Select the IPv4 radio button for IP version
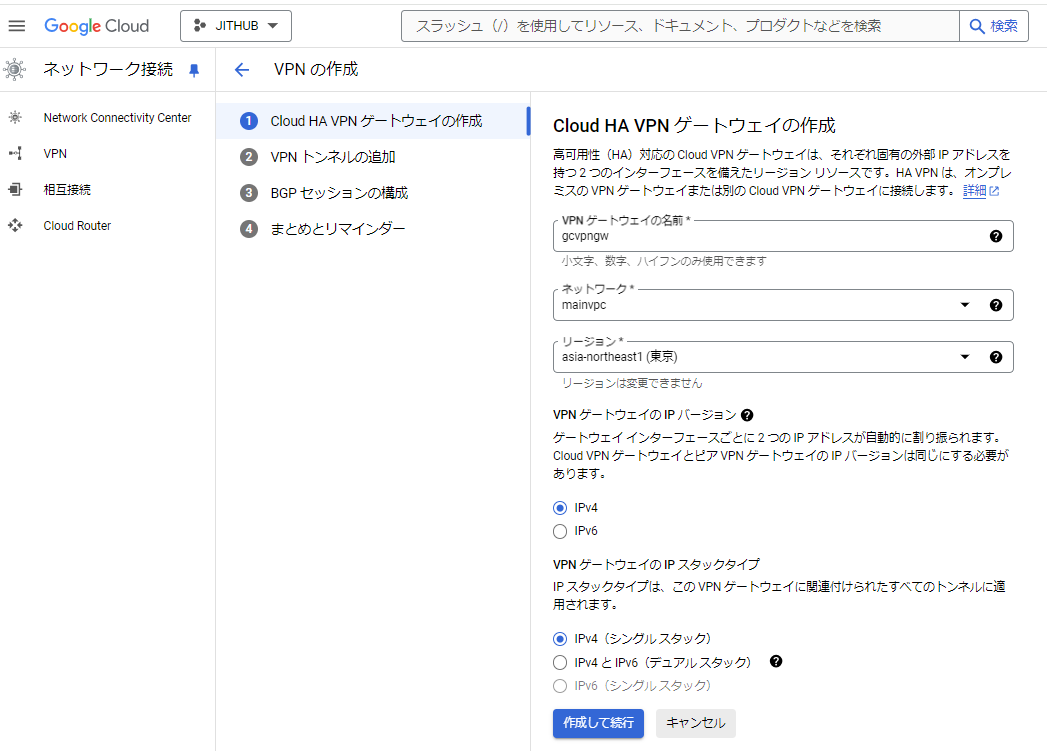 tap(560, 508)
